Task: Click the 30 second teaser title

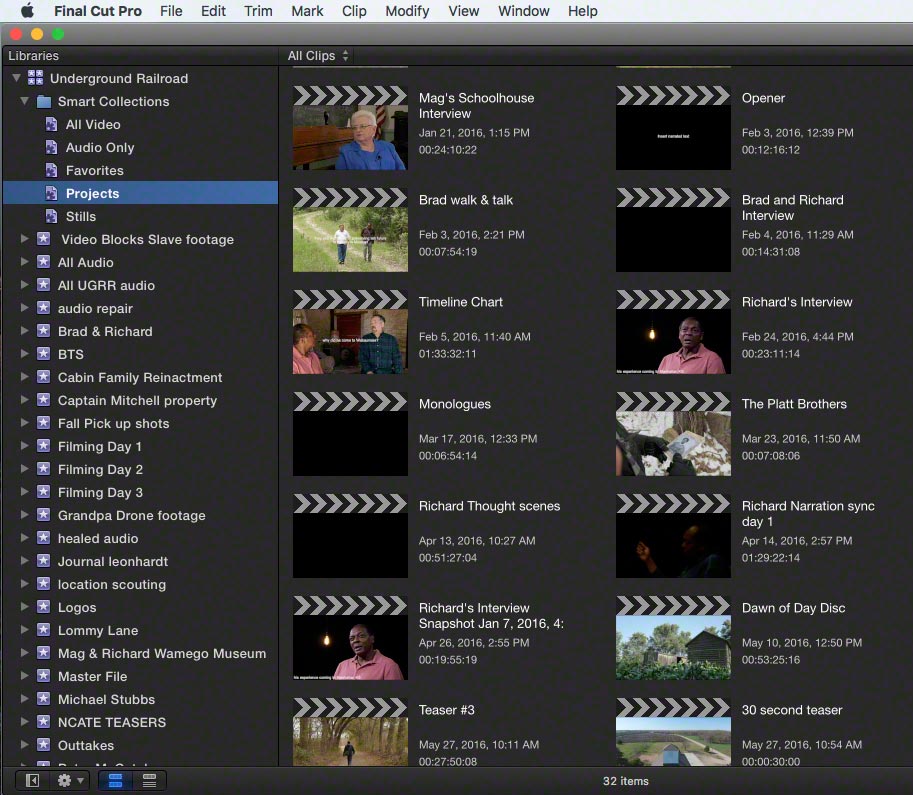Action: tap(792, 709)
